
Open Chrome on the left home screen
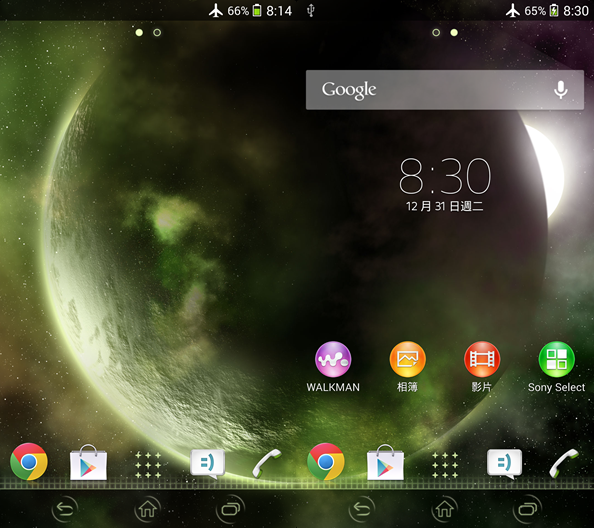click(x=29, y=462)
